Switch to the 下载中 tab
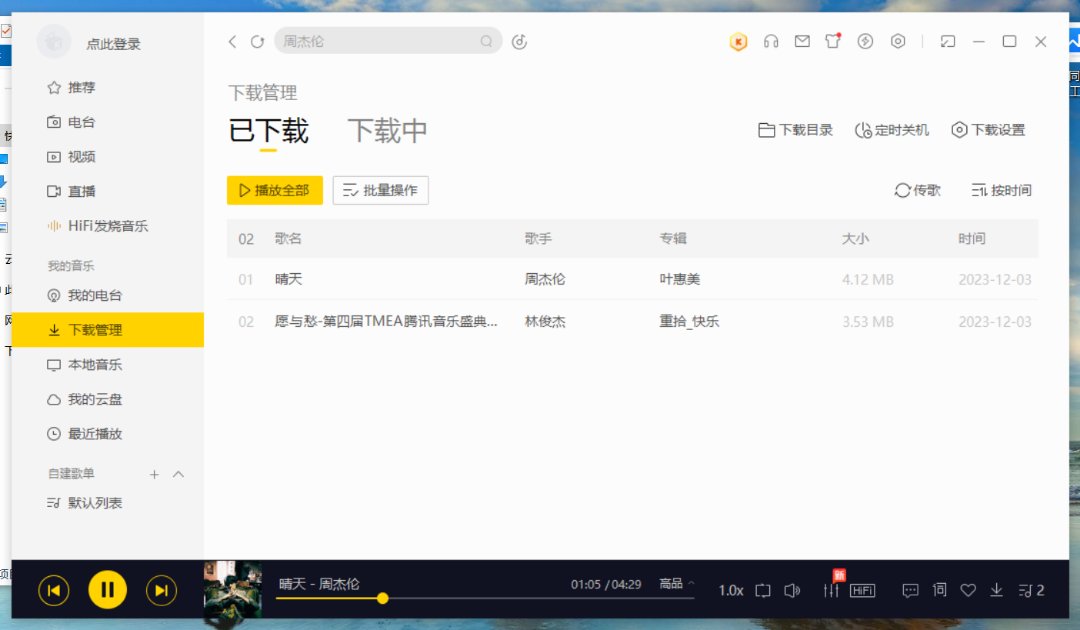 click(387, 130)
